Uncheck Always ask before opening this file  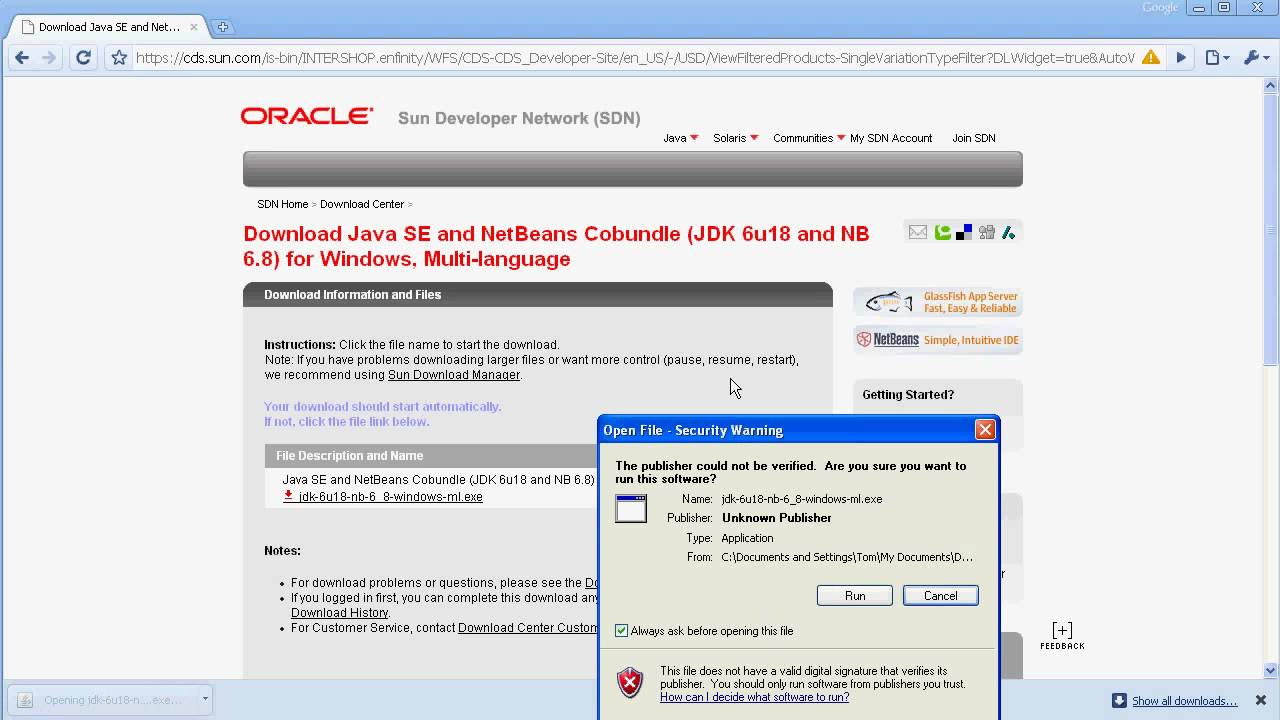tap(622, 631)
